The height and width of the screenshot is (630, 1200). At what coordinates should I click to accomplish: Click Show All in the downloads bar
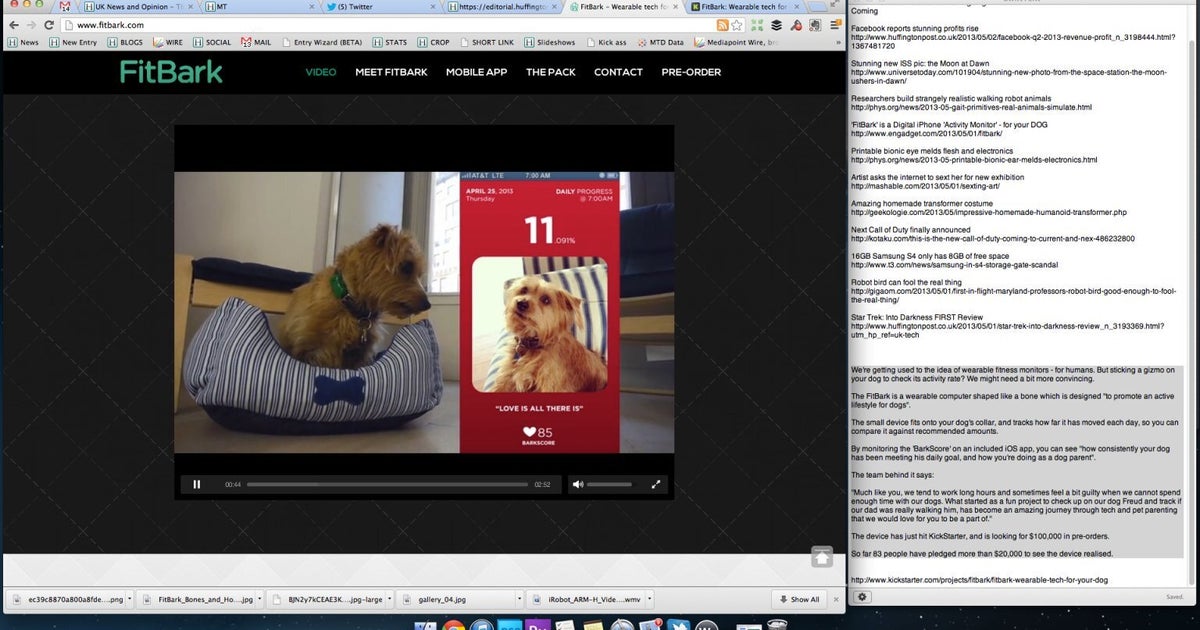800,598
